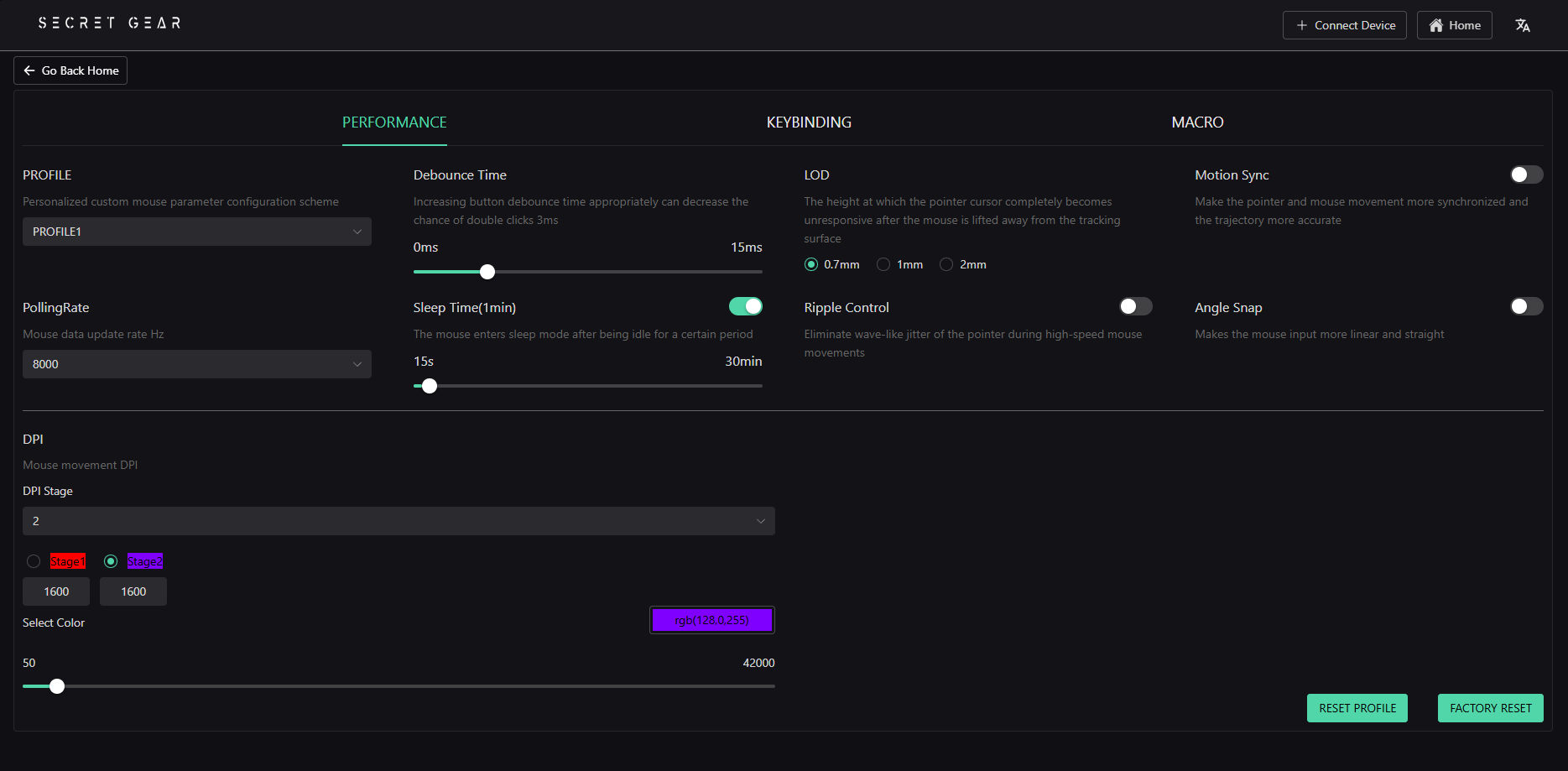Select the 1mm LOD radio option
Viewport: 1568px width, 771px height.
[883, 264]
